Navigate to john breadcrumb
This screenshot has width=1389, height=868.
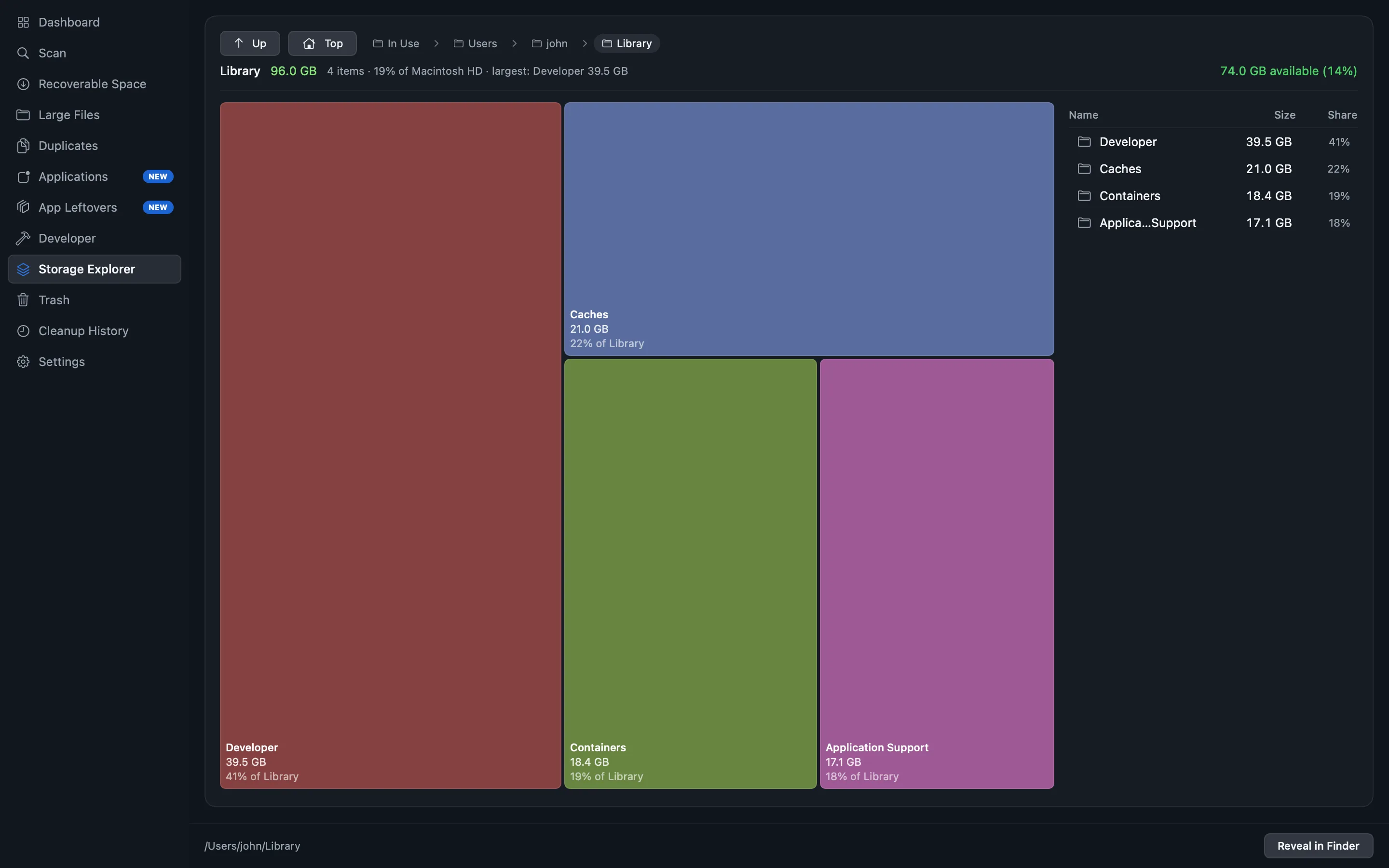click(x=549, y=43)
